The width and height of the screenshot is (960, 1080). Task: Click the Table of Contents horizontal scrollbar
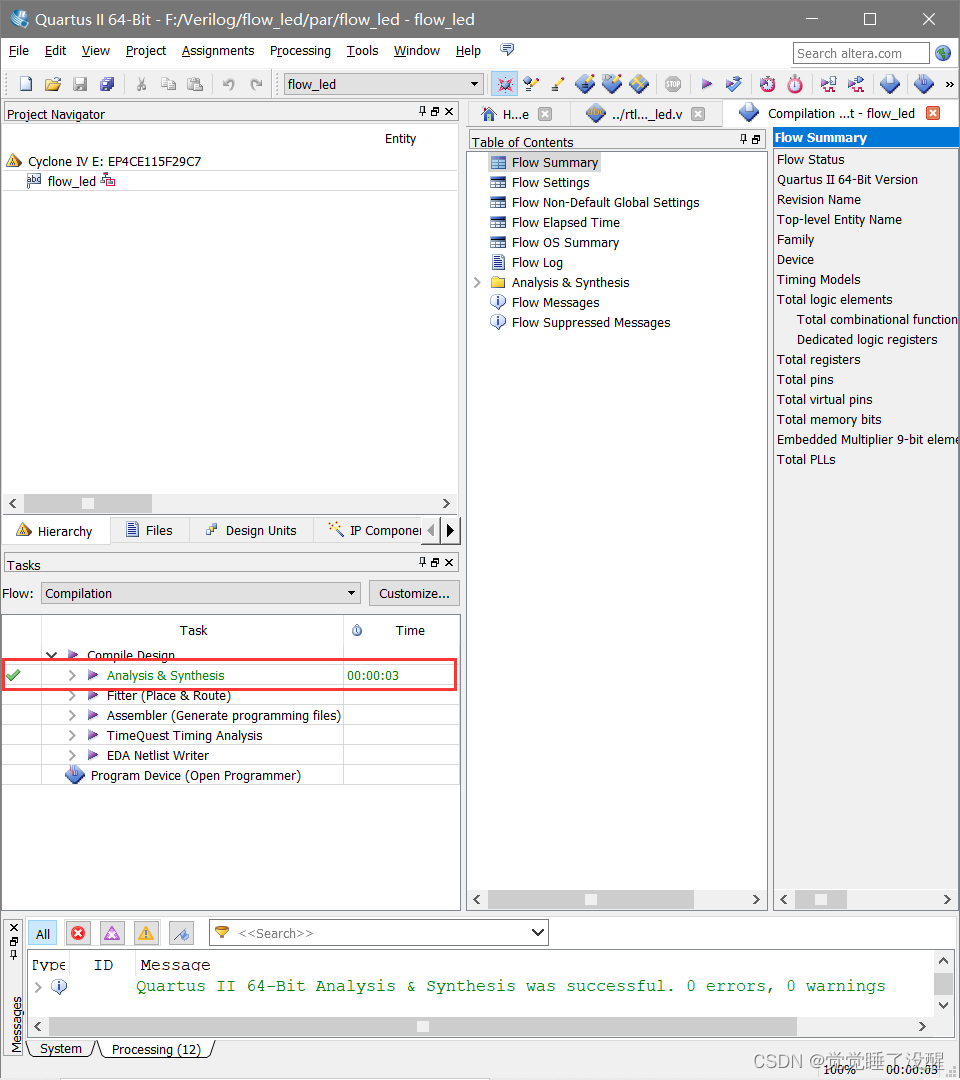(591, 899)
